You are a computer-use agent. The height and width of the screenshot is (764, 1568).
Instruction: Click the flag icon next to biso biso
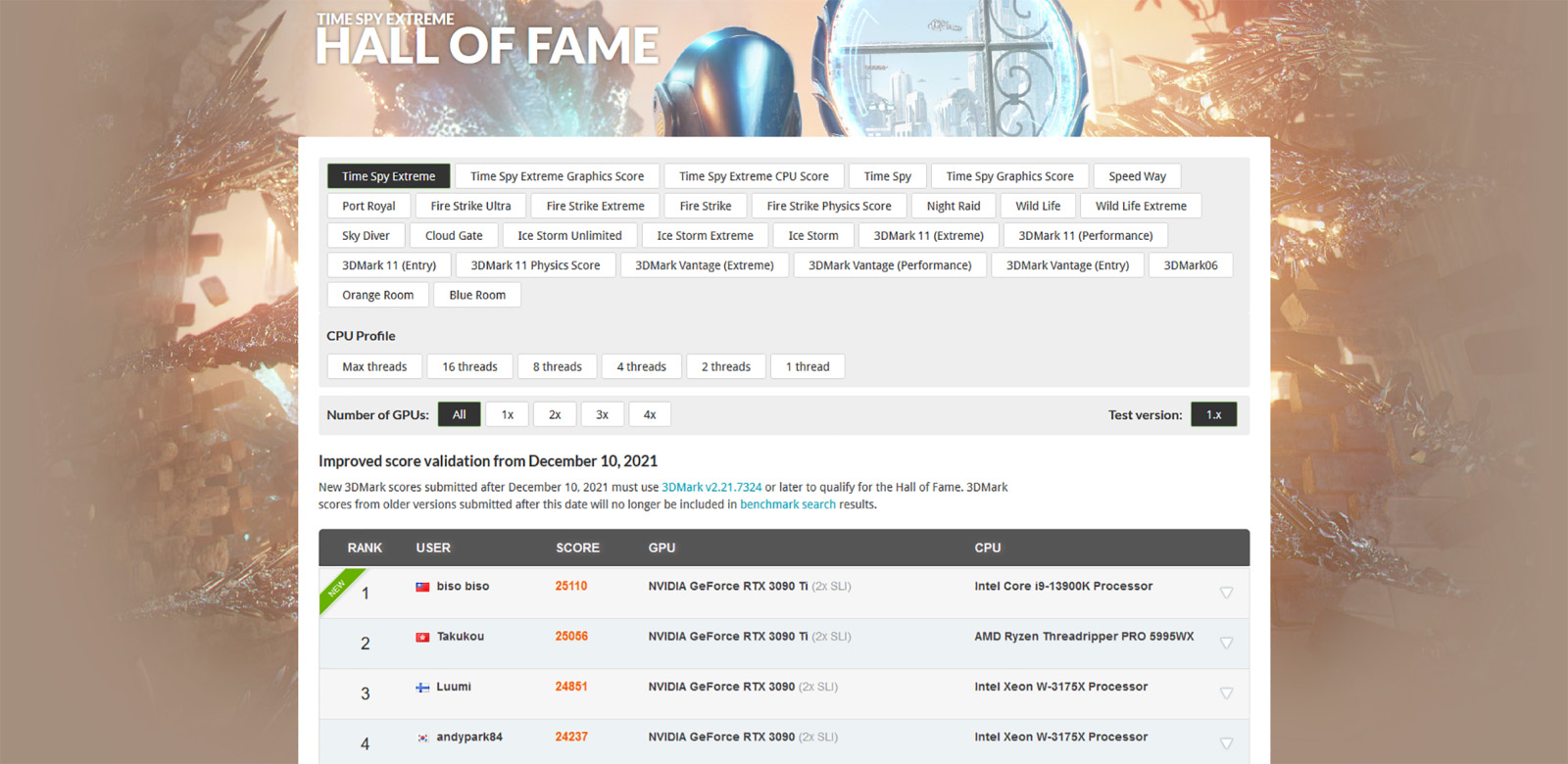[422, 587]
